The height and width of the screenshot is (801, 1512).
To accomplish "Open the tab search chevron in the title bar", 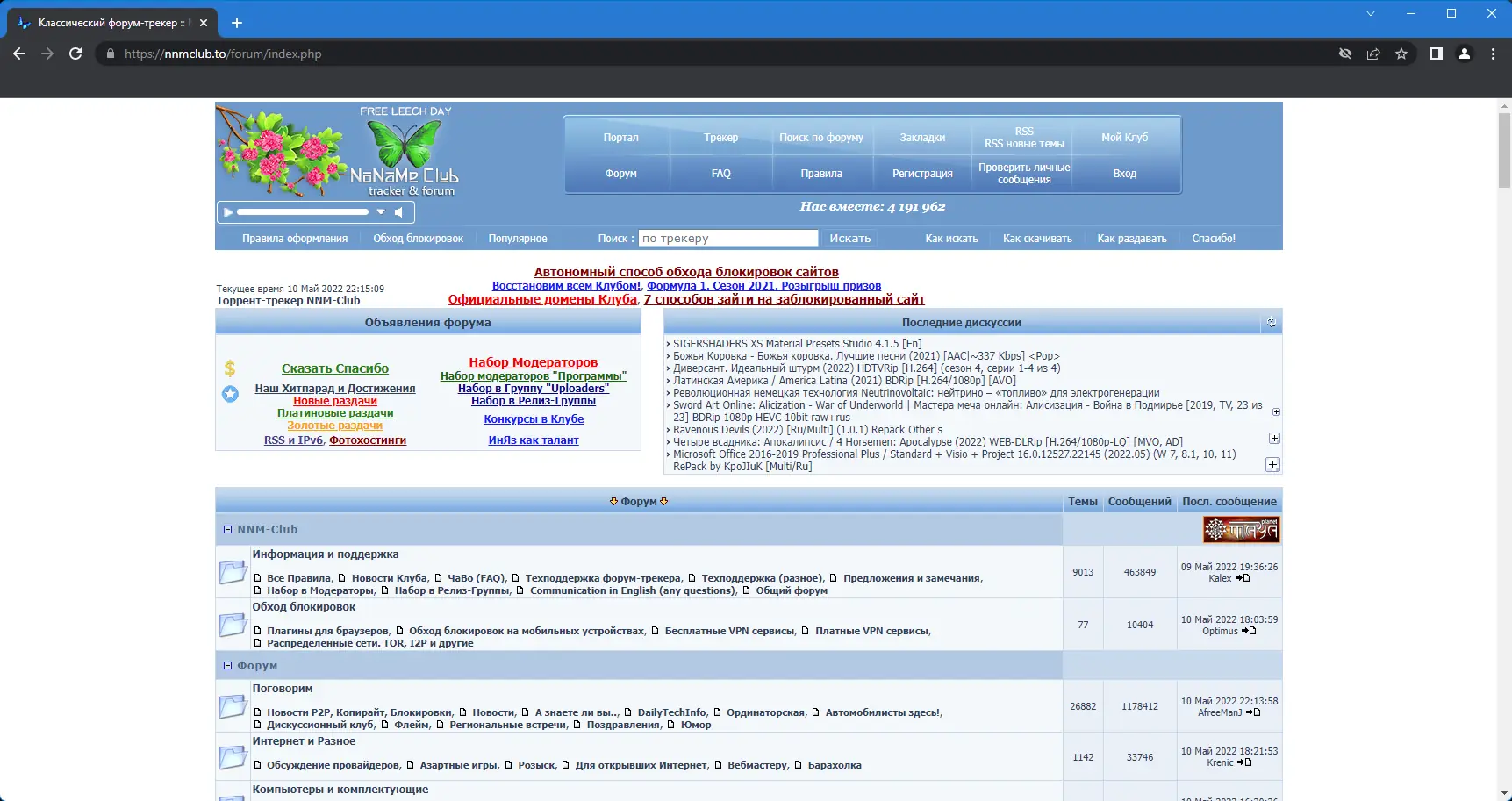I will coord(1371,13).
